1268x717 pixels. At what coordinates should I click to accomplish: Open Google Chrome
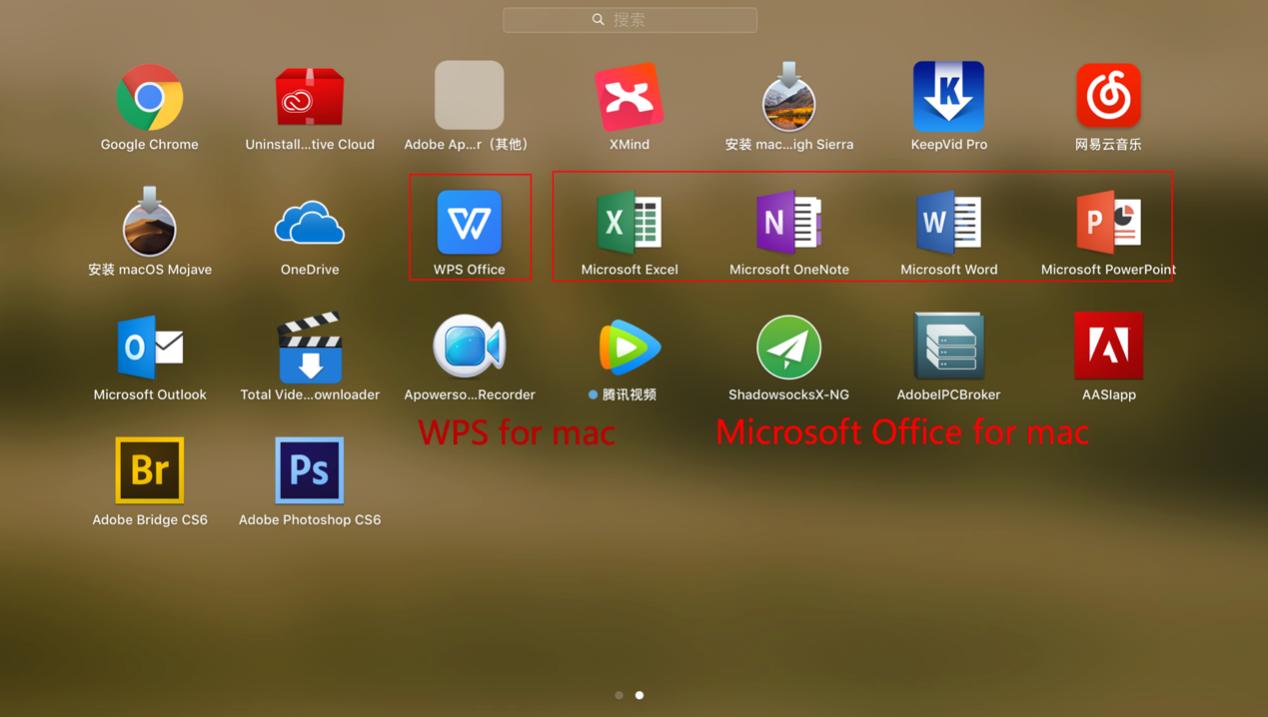[x=149, y=95]
